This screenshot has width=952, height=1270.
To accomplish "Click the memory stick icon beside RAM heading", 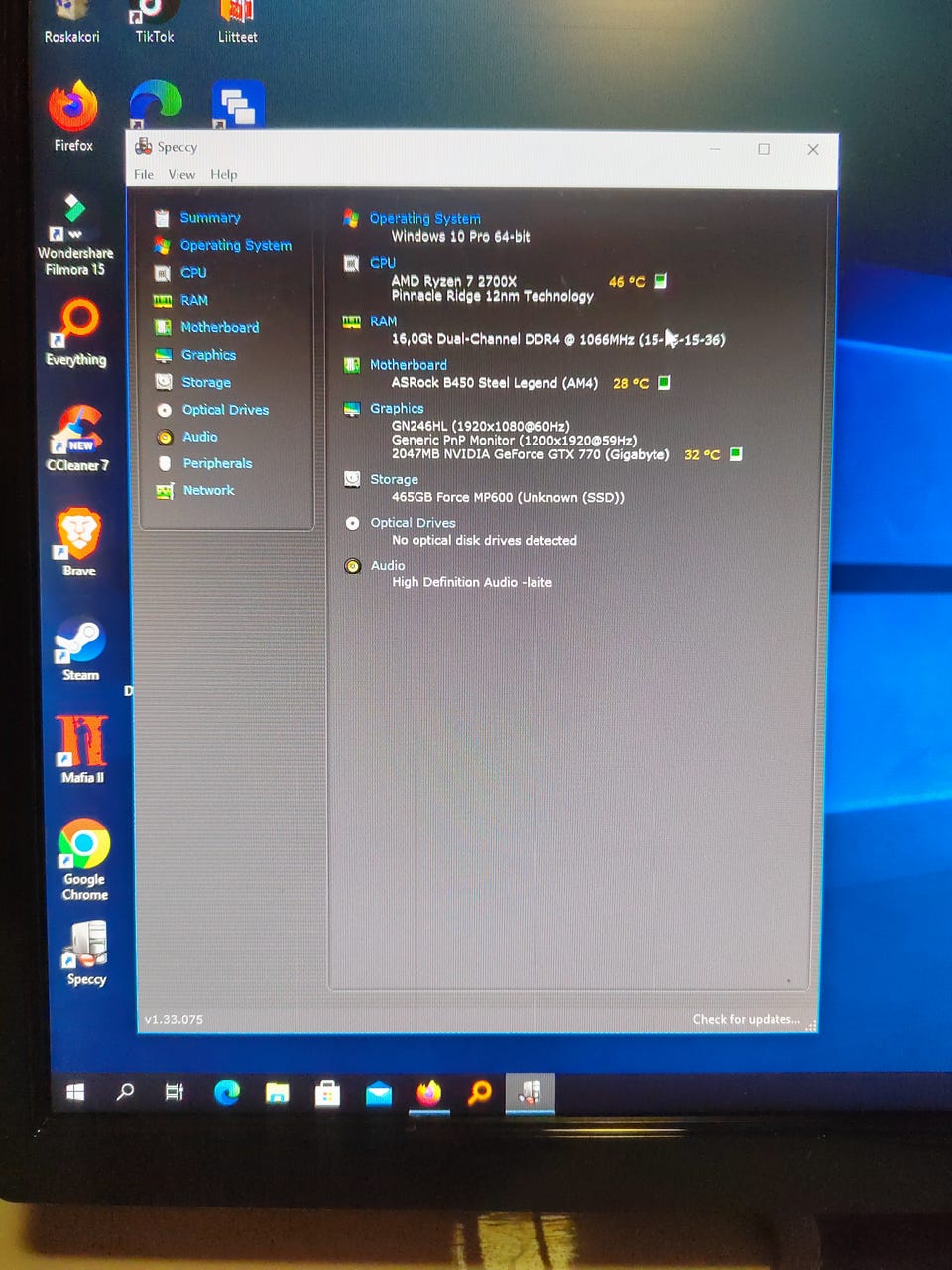I will (x=351, y=321).
